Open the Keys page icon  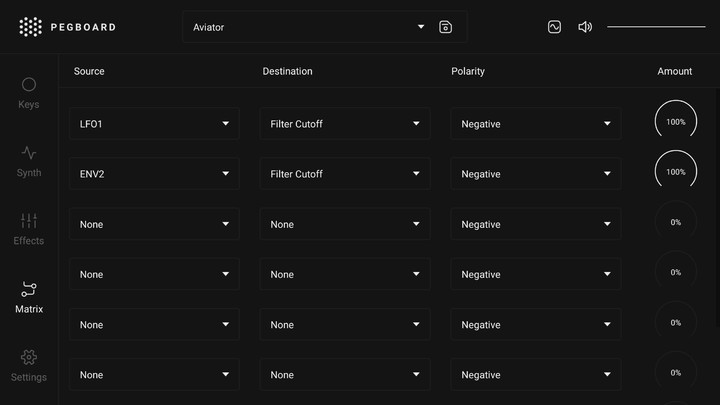(29, 85)
